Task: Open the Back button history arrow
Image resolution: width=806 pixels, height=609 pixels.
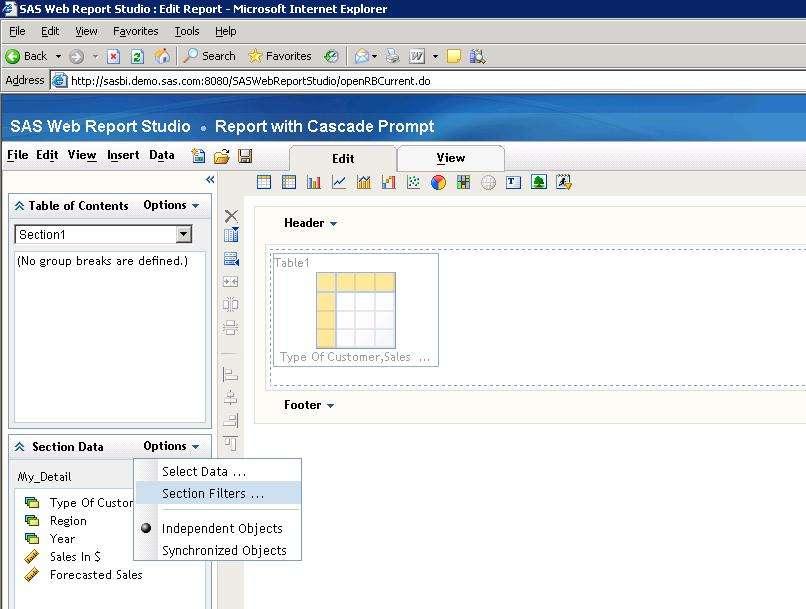Action: (x=59, y=56)
